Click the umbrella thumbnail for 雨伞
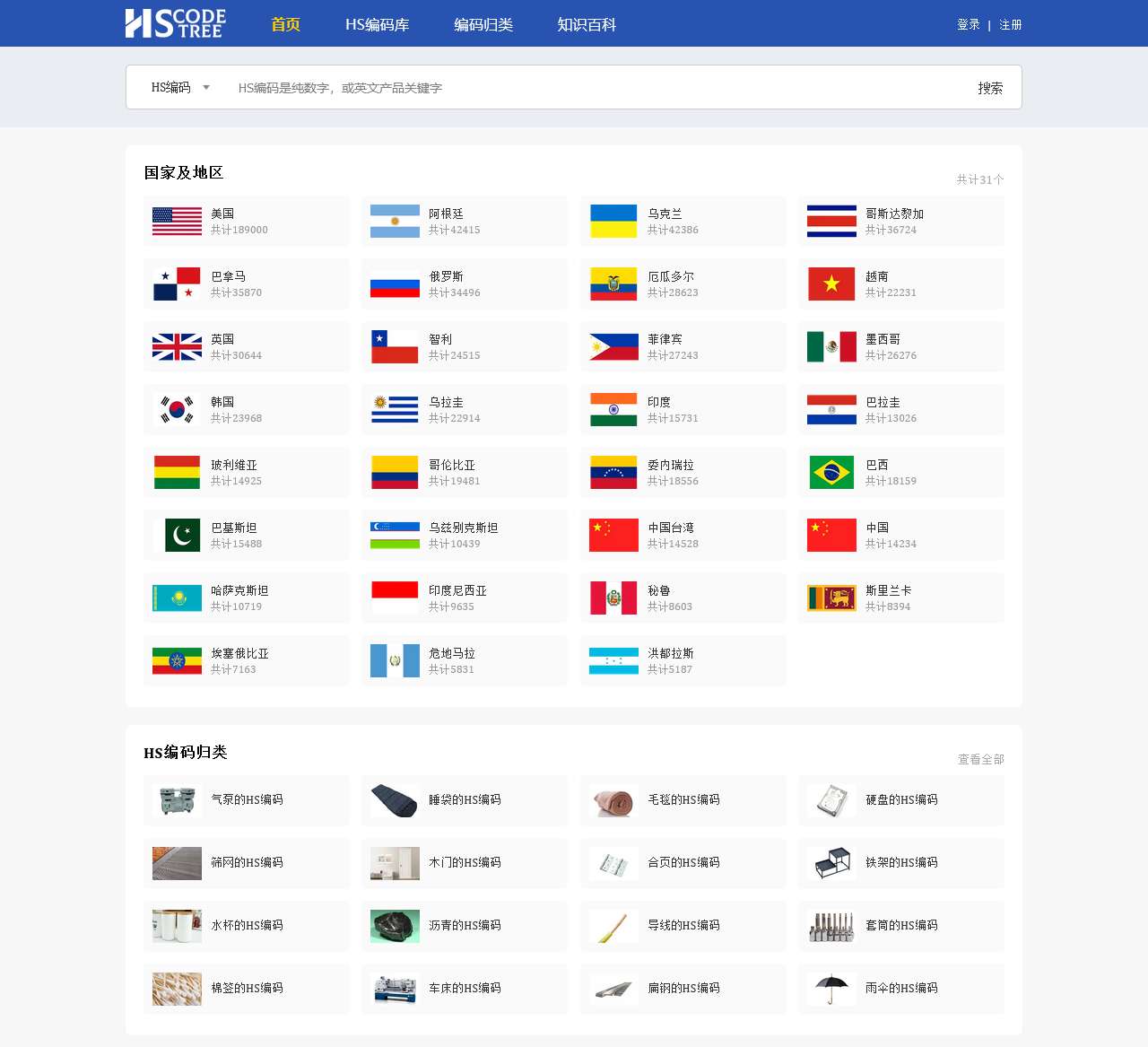The height and width of the screenshot is (1047, 1148). pos(831,989)
